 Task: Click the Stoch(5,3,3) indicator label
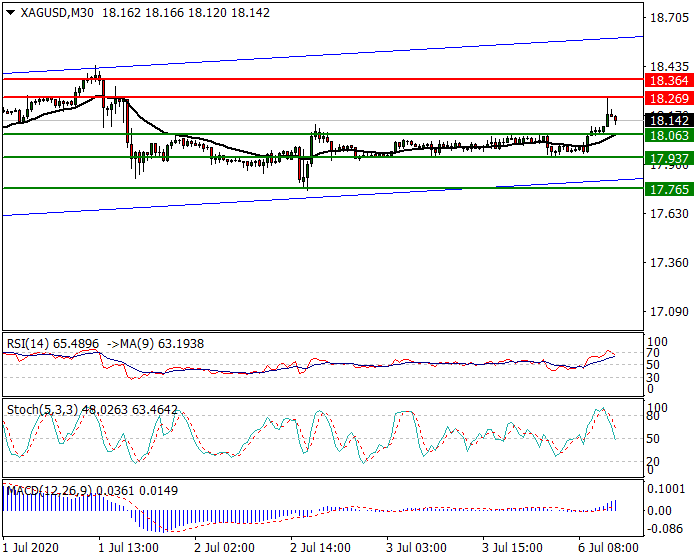tap(42, 410)
